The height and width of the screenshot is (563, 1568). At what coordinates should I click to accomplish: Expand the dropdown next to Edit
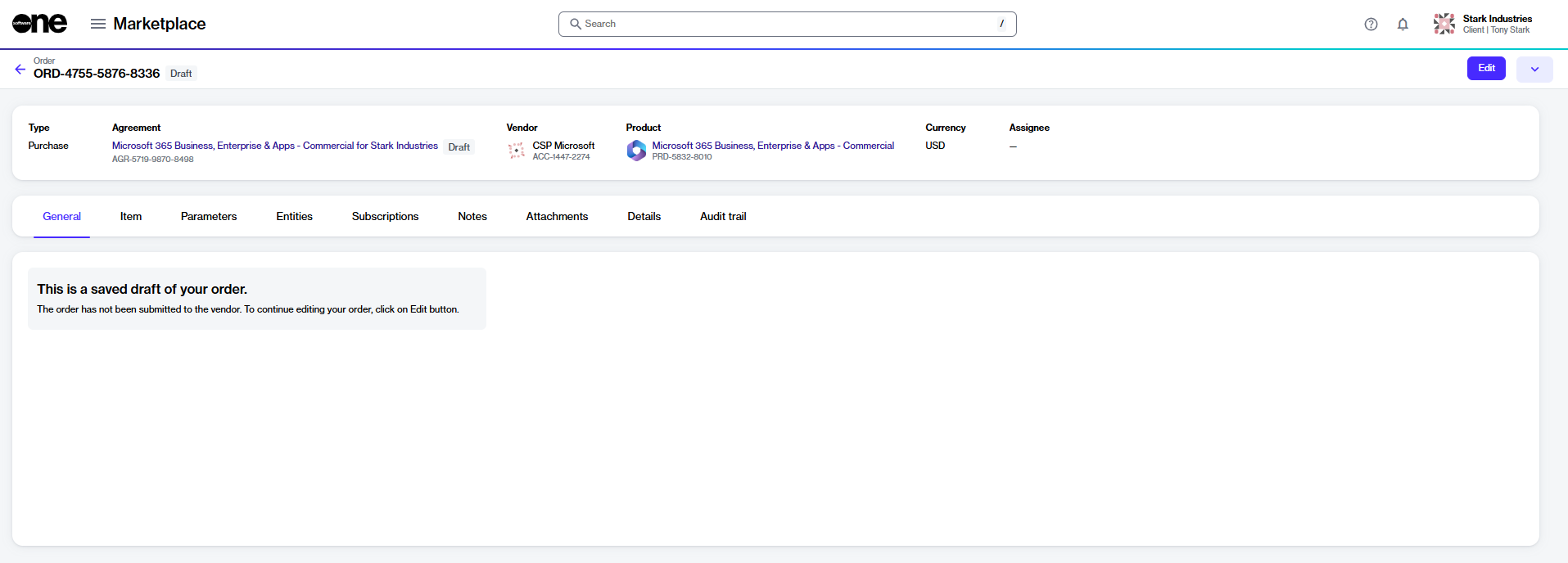[1534, 69]
